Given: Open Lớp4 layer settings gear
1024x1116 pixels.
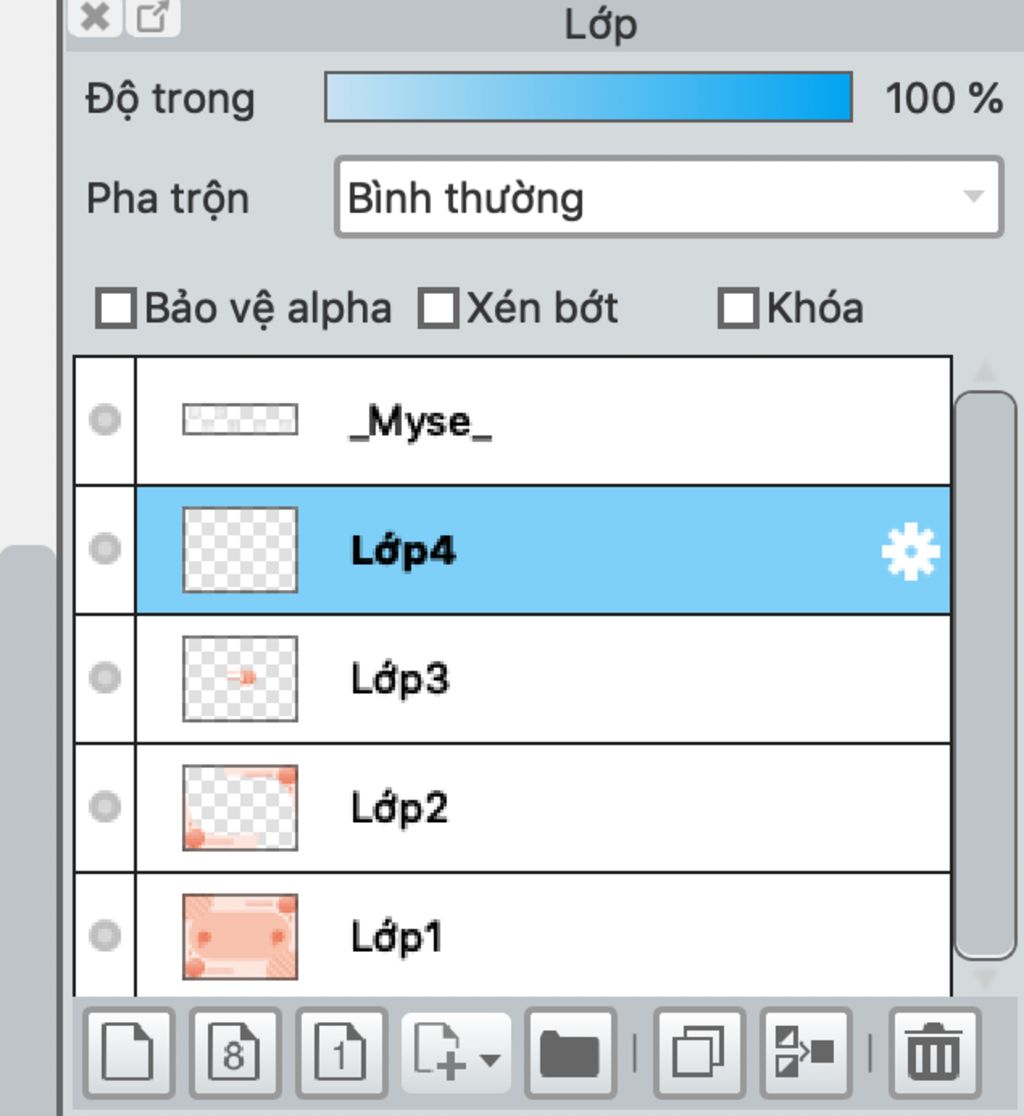Looking at the screenshot, I should click(x=910, y=551).
